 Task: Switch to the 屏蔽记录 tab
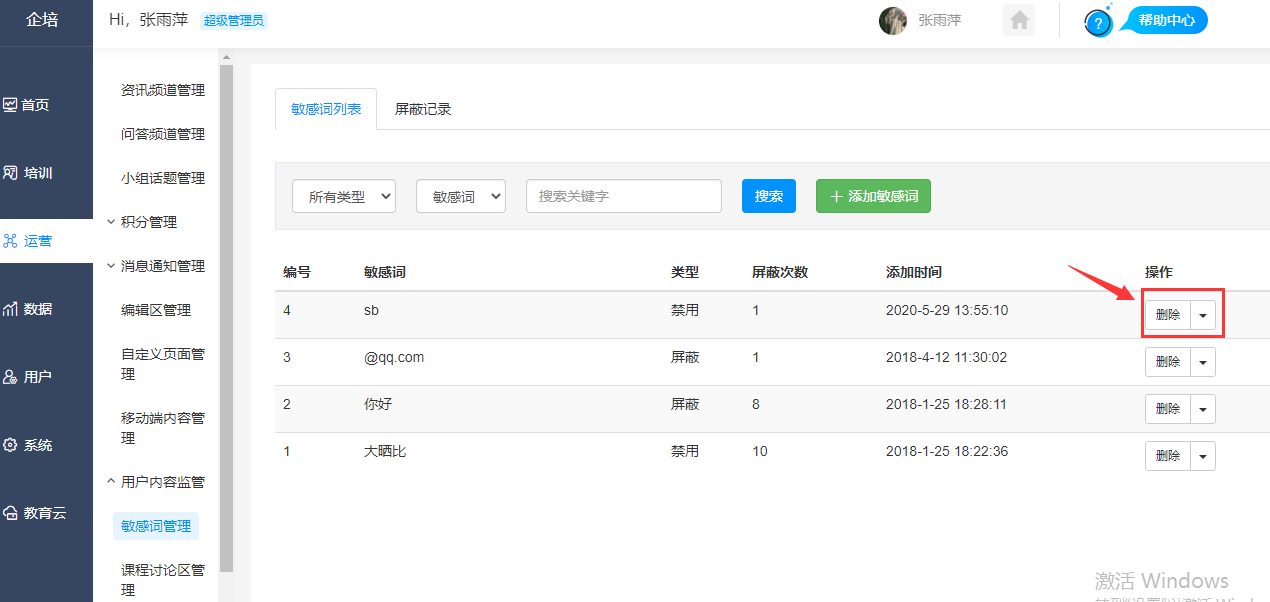point(423,109)
